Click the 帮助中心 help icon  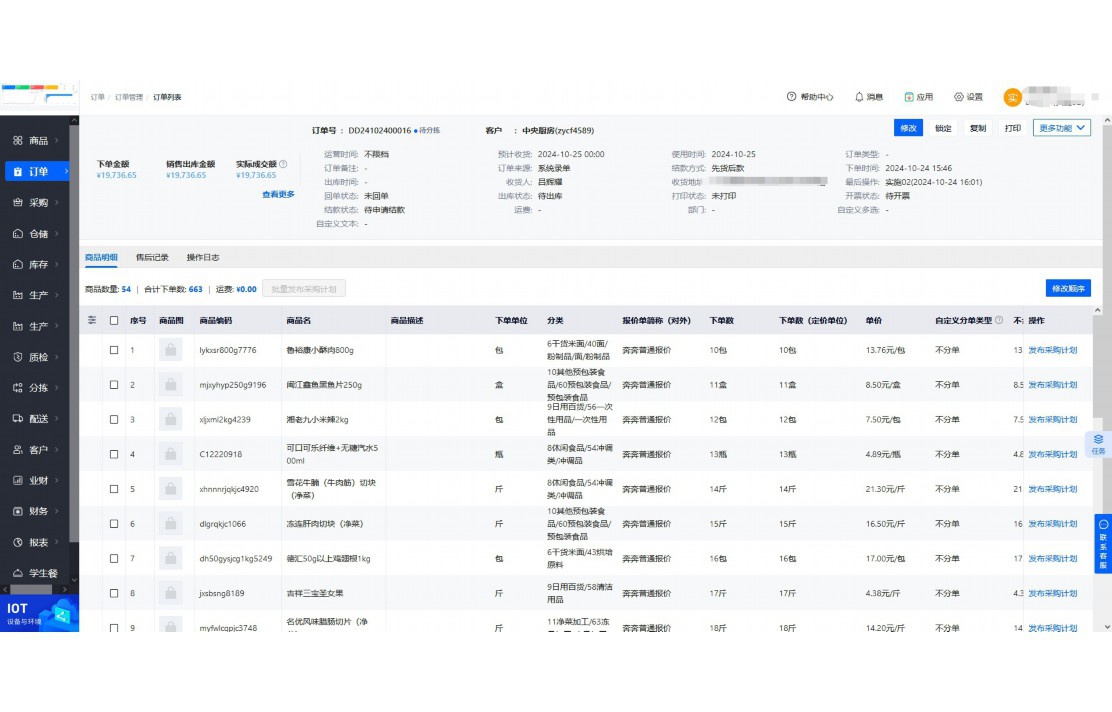coord(792,97)
